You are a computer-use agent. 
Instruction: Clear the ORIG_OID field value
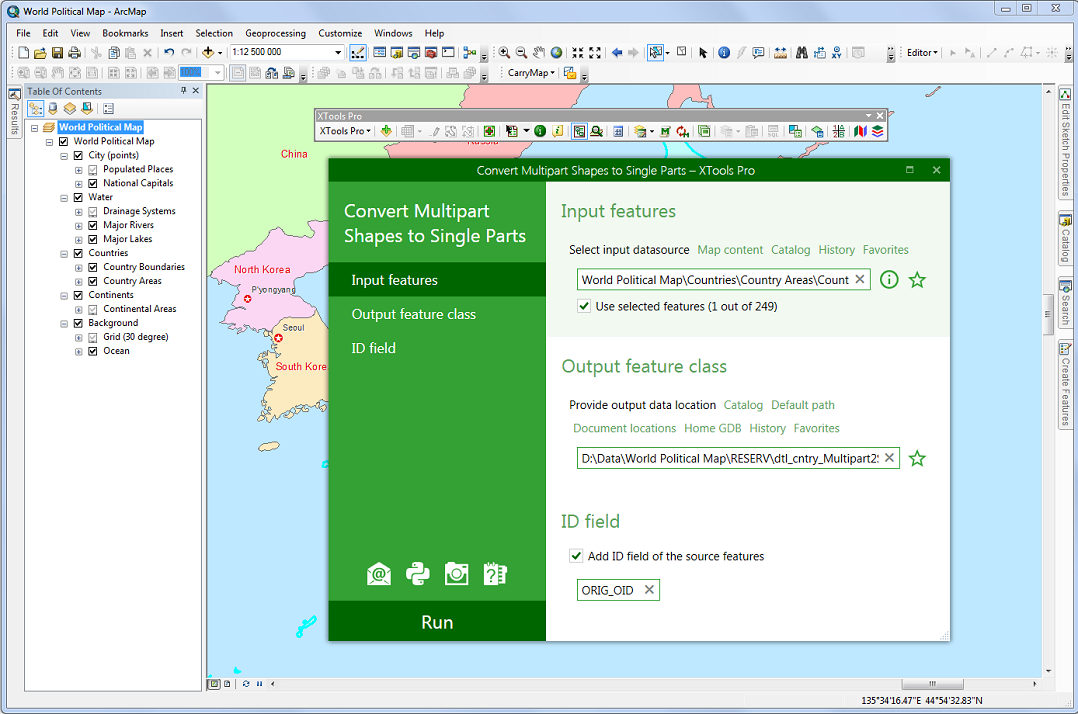click(x=649, y=590)
